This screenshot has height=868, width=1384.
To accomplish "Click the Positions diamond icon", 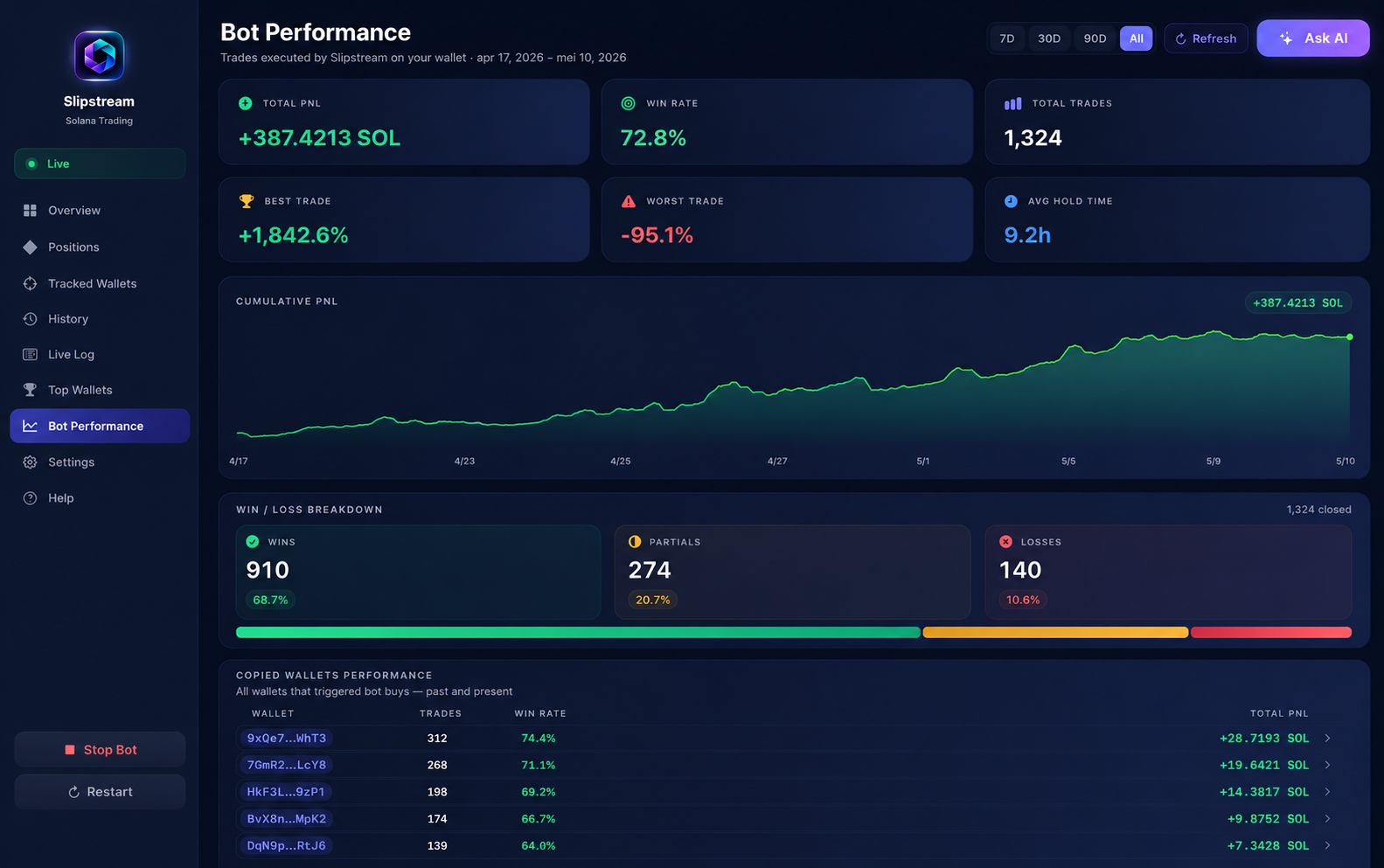I will pyautogui.click(x=30, y=247).
